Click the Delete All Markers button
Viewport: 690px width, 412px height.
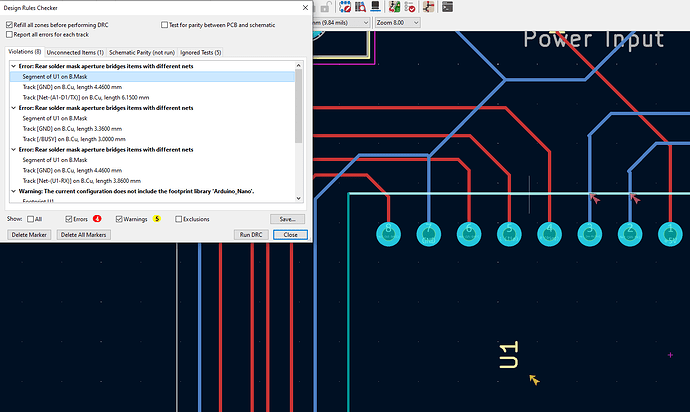pyautogui.click(x=82, y=234)
